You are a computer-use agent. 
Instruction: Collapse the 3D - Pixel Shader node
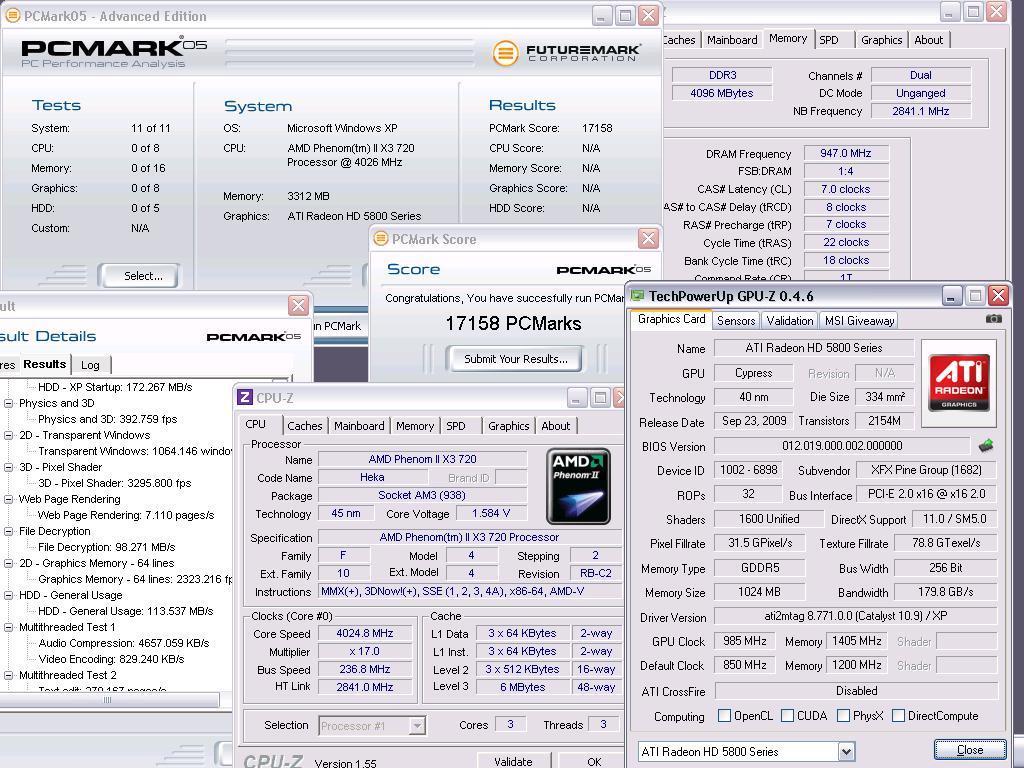click(9, 468)
